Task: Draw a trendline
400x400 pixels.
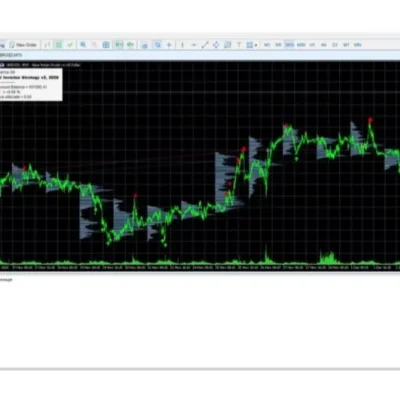Action: pyautogui.click(x=205, y=45)
